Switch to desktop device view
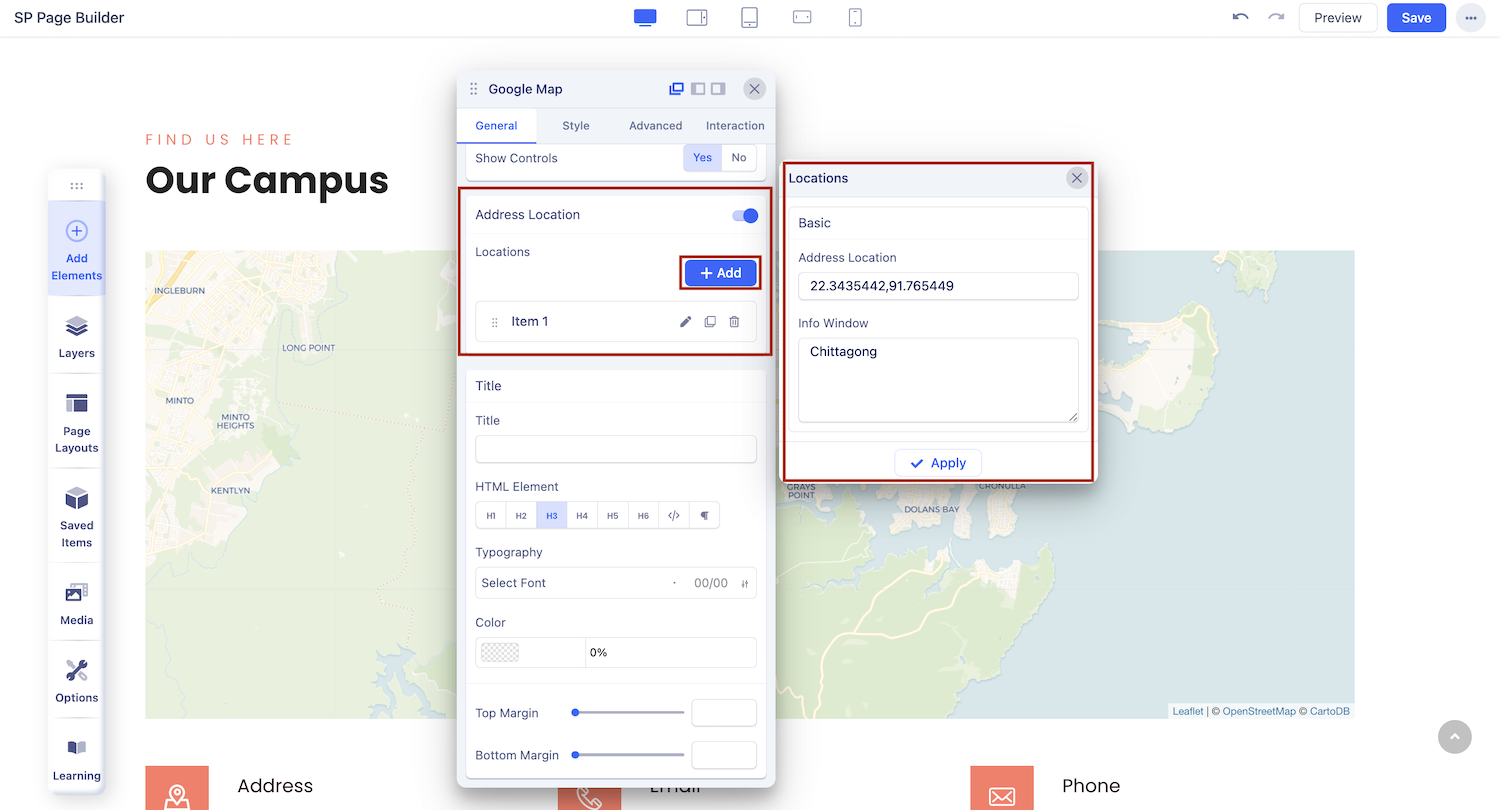This screenshot has width=1500, height=810. click(645, 18)
